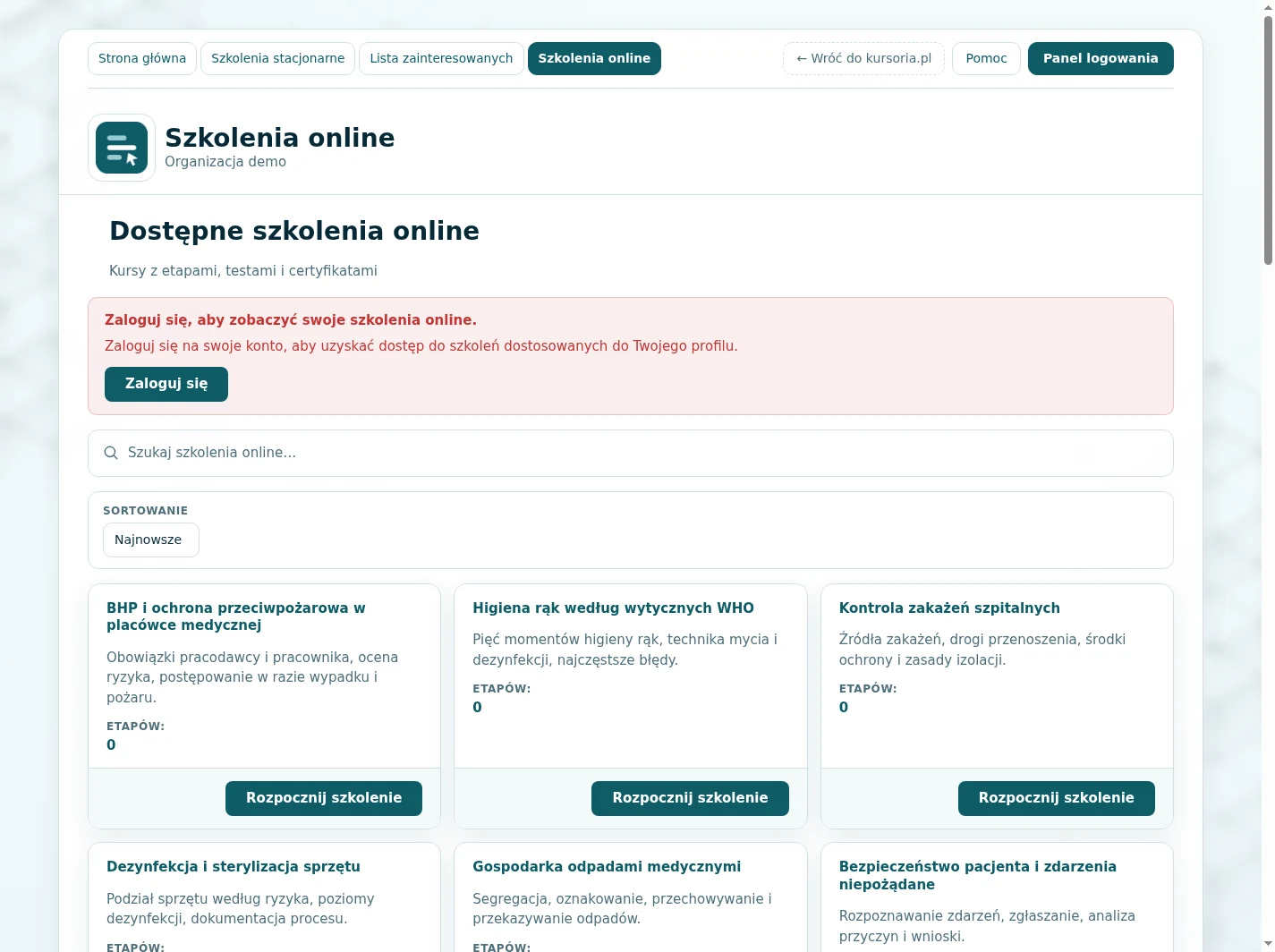Click the vertical page scrollbar thumb
Image resolution: width=1275 pixels, height=952 pixels.
coord(1268,140)
